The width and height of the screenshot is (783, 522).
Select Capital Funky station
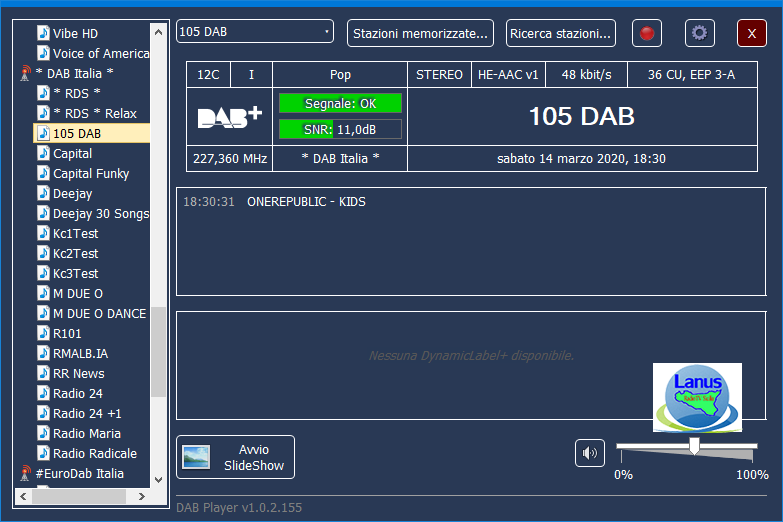[91, 173]
